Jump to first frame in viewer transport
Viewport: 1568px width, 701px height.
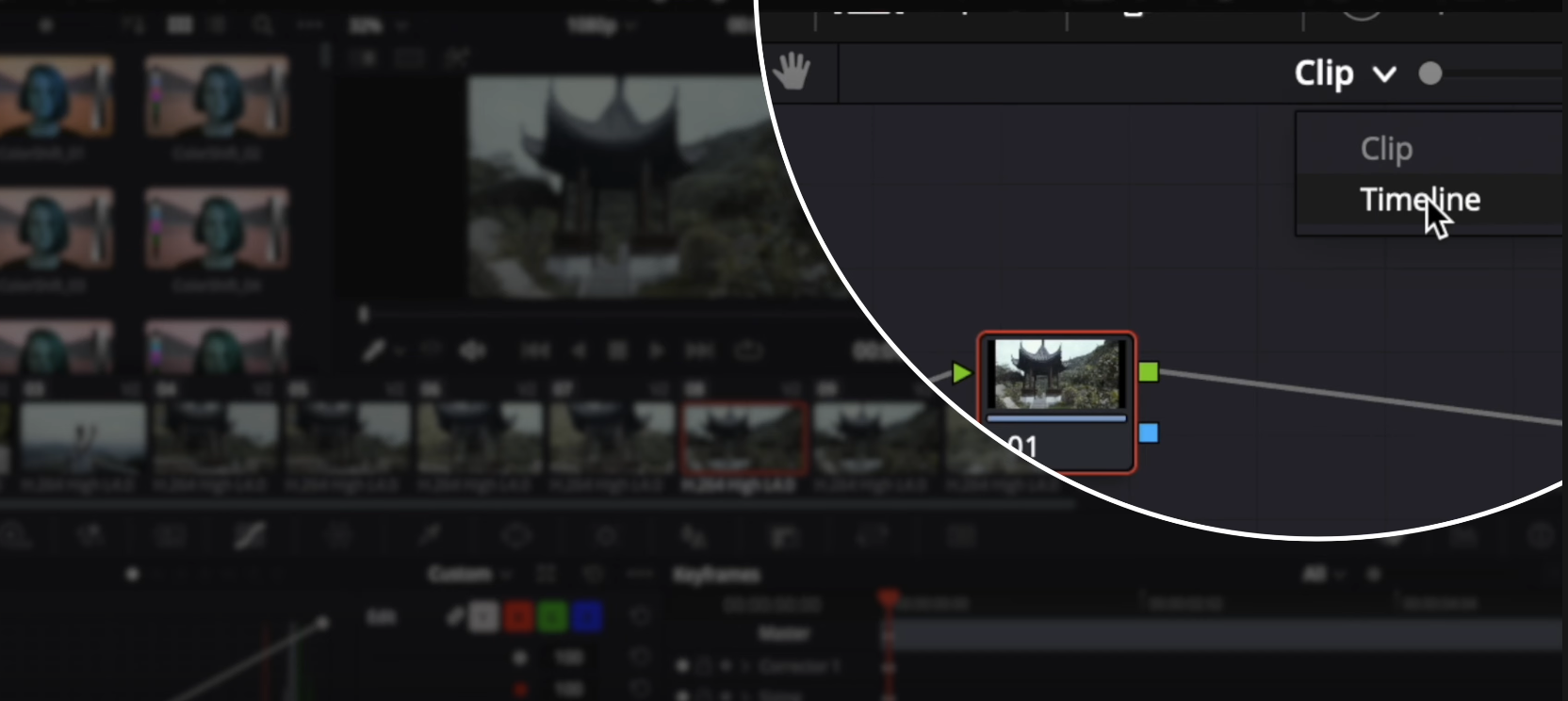pyautogui.click(x=534, y=351)
